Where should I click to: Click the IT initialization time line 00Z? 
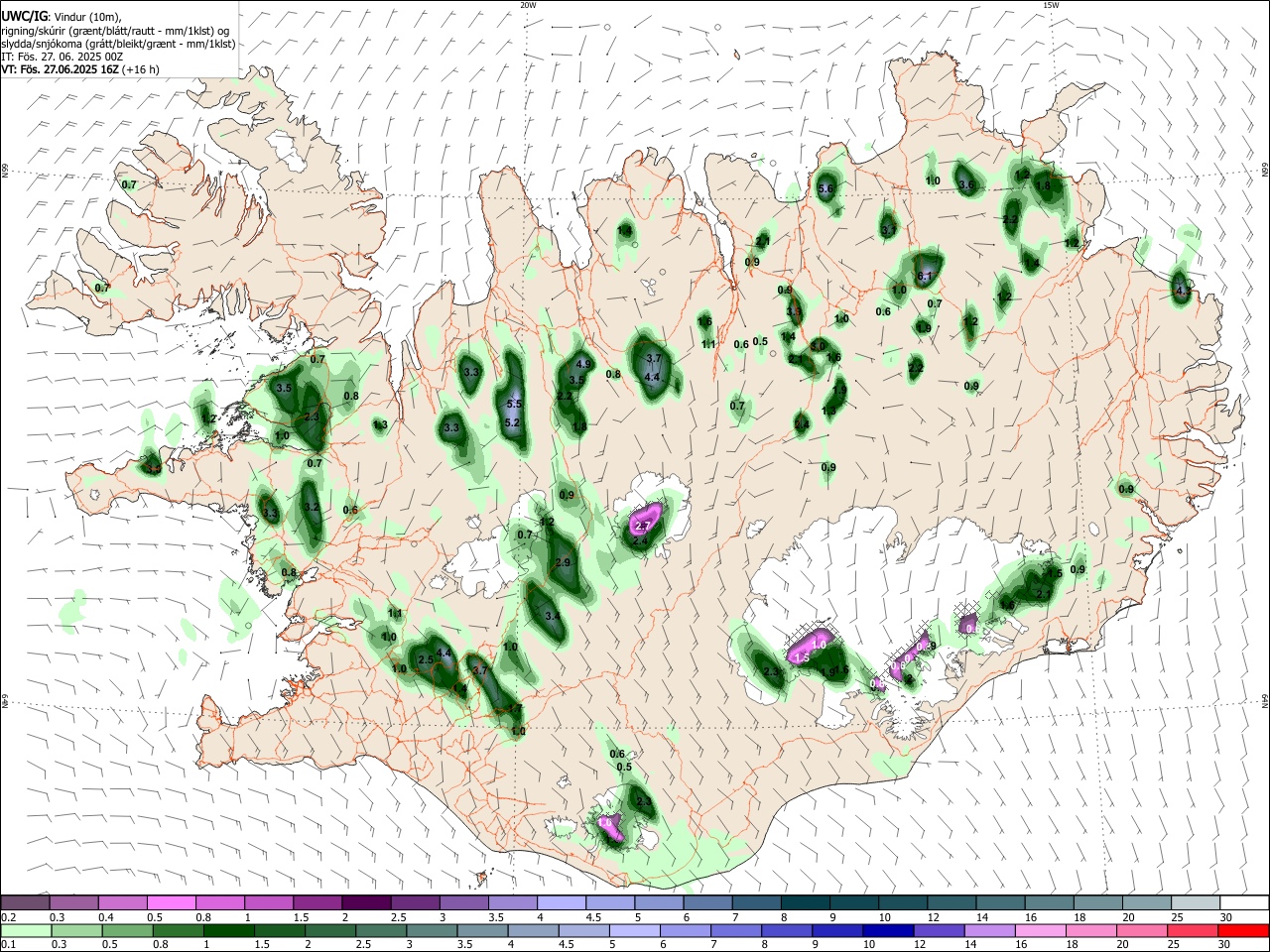(x=63, y=57)
